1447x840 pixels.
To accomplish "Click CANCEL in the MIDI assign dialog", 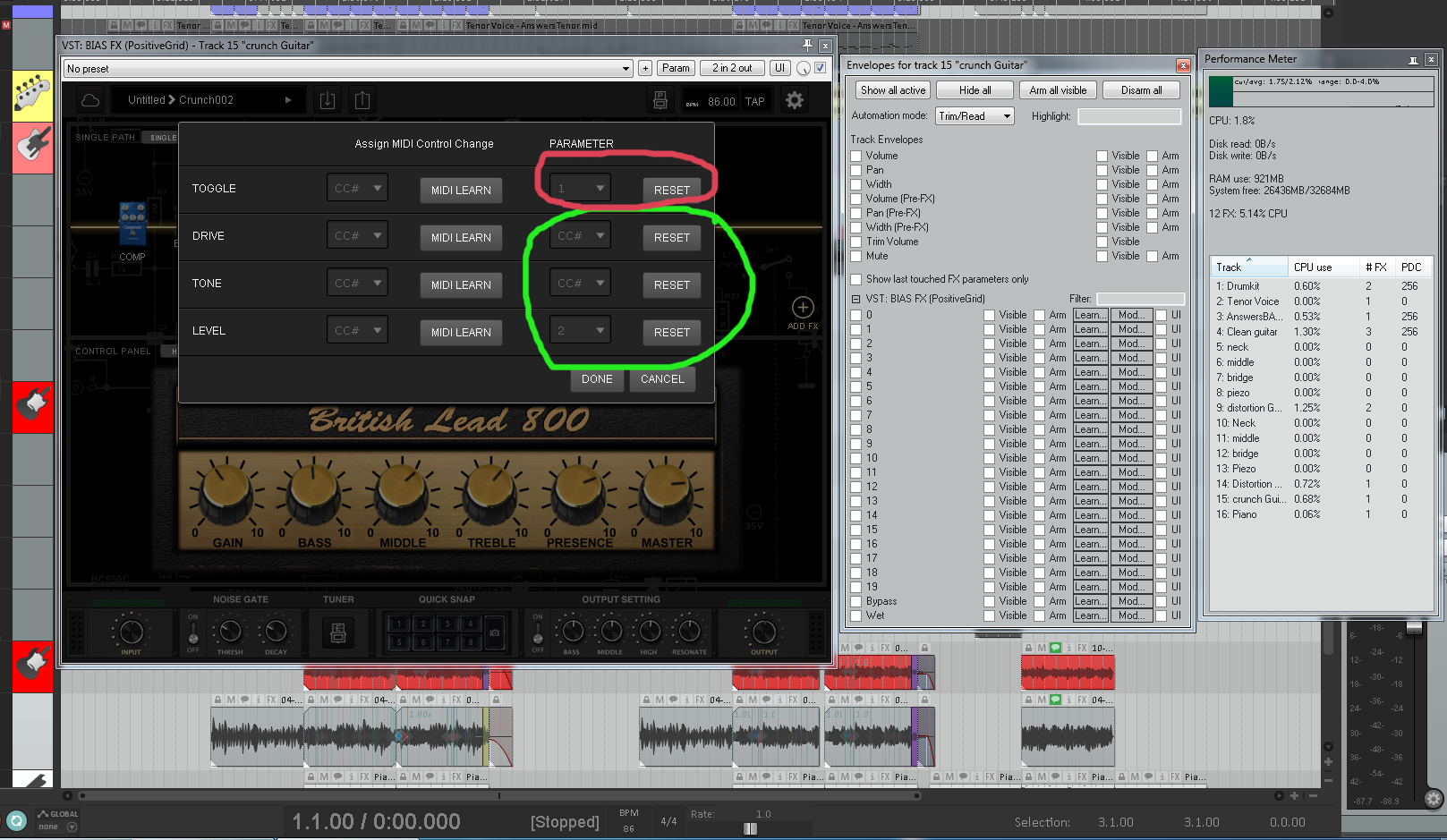I will coord(662,379).
